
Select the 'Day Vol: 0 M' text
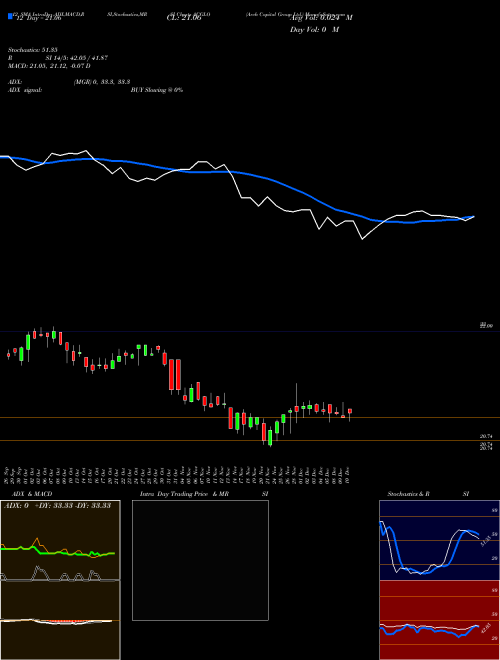(x=314, y=30)
